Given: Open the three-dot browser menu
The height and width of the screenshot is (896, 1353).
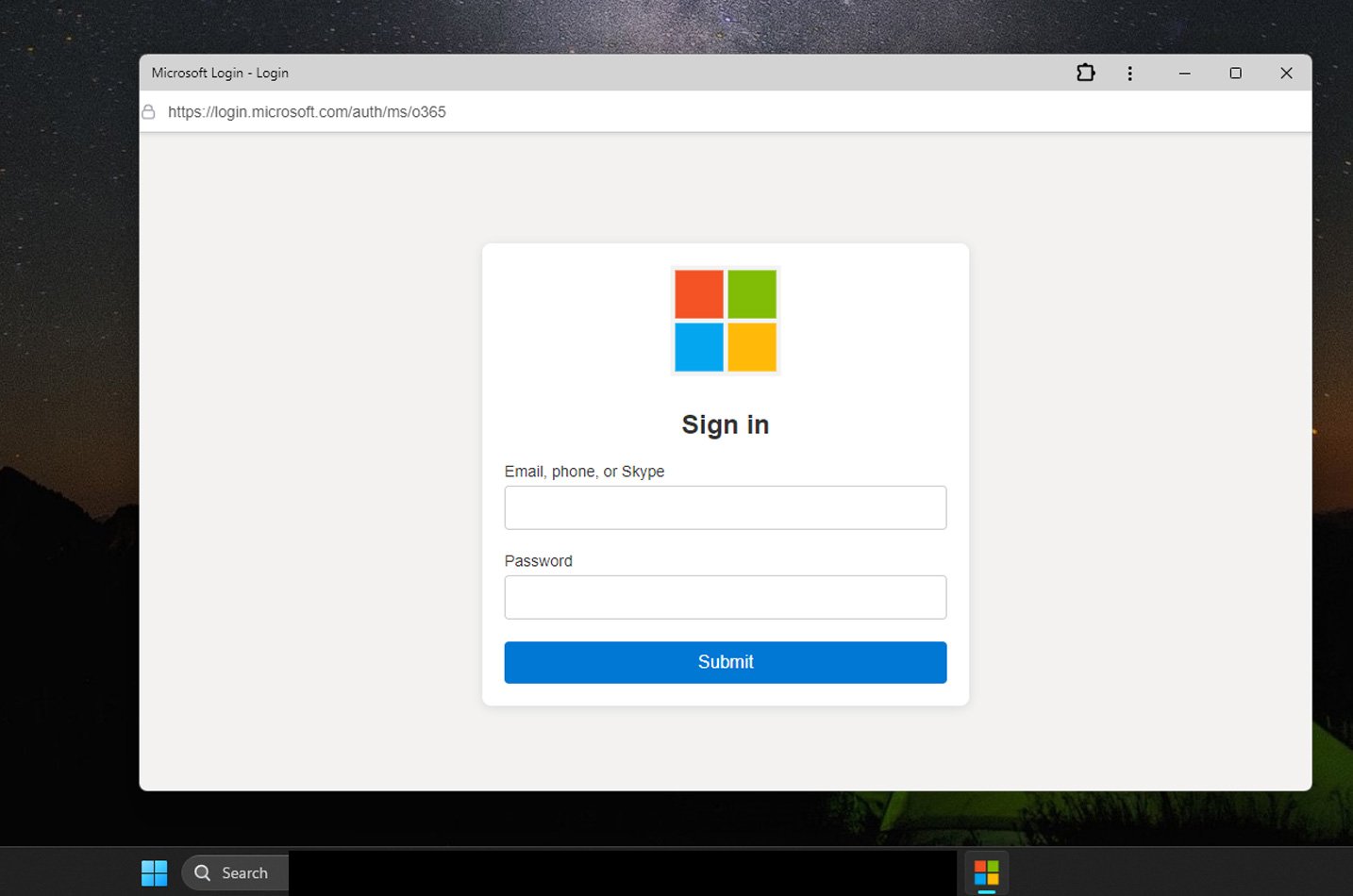Looking at the screenshot, I should [x=1129, y=73].
